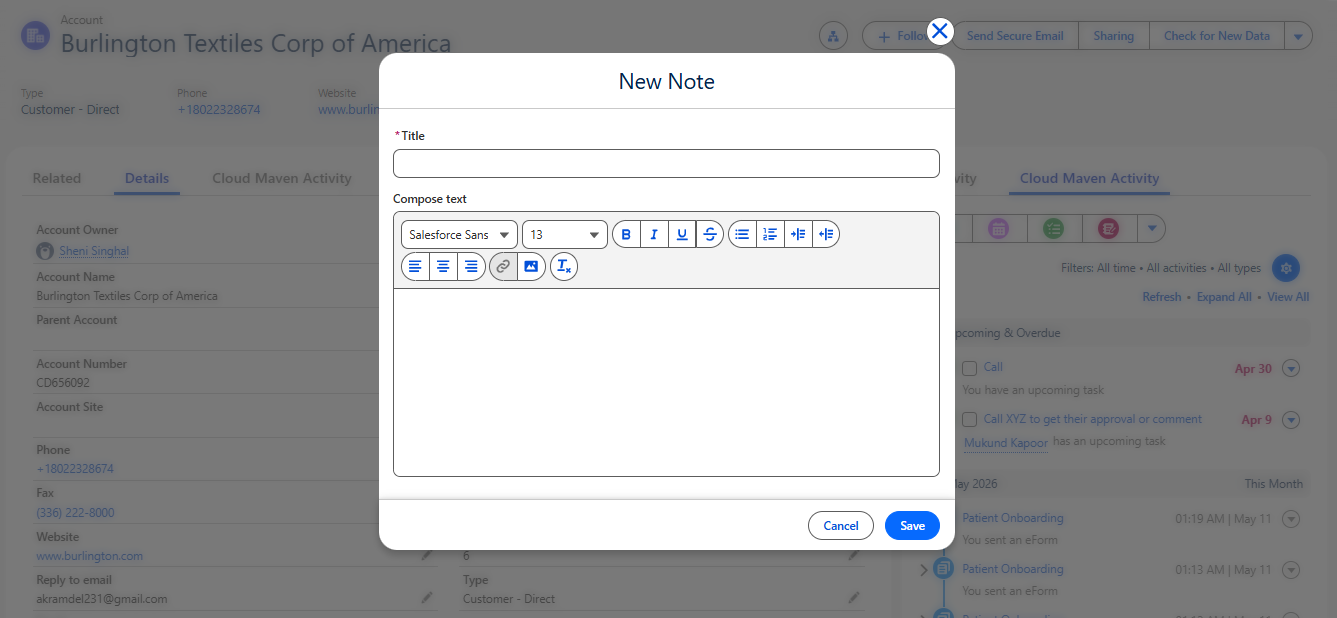Align note text right
Viewport: 1337px width, 618px height.
(471, 267)
